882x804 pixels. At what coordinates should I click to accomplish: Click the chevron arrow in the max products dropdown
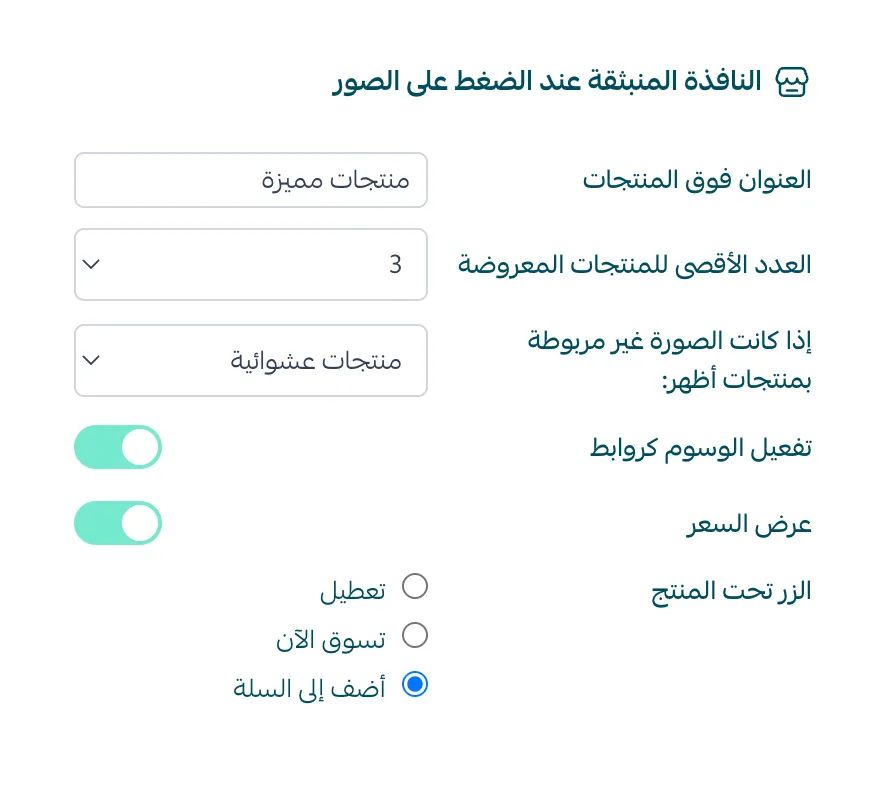click(91, 264)
